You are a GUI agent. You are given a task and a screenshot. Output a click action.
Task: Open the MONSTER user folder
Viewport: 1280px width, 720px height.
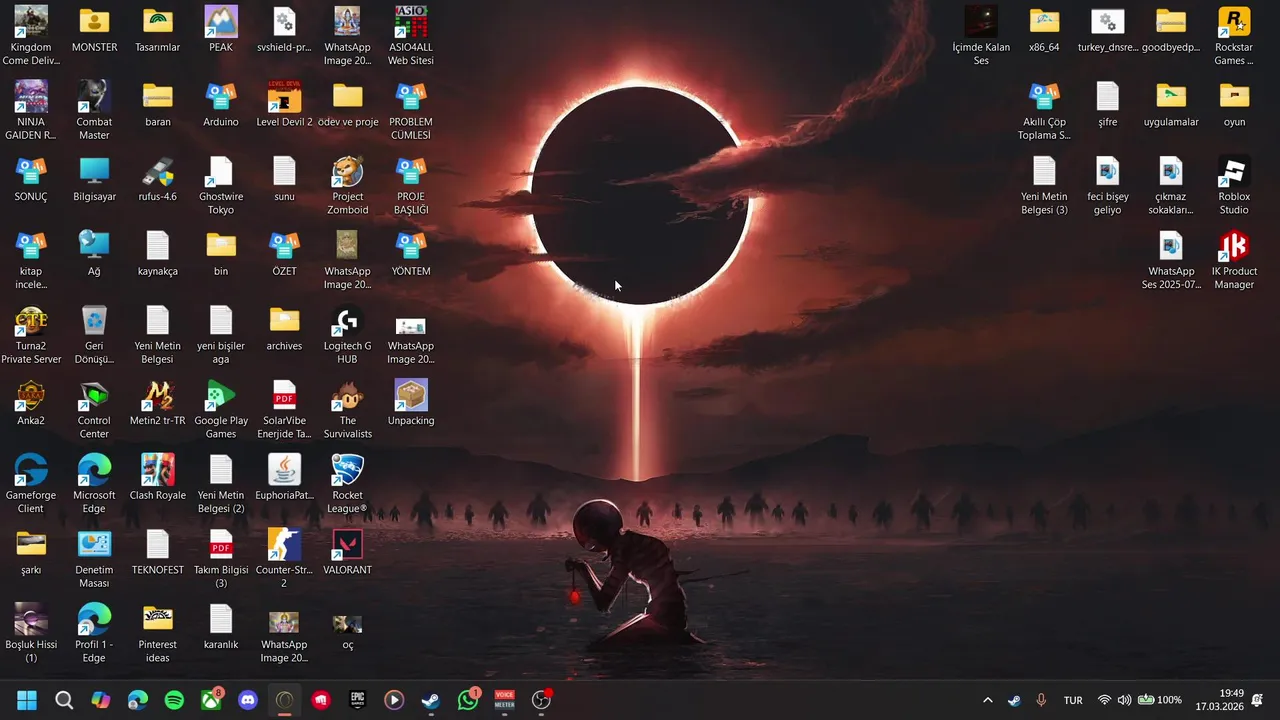[94, 30]
